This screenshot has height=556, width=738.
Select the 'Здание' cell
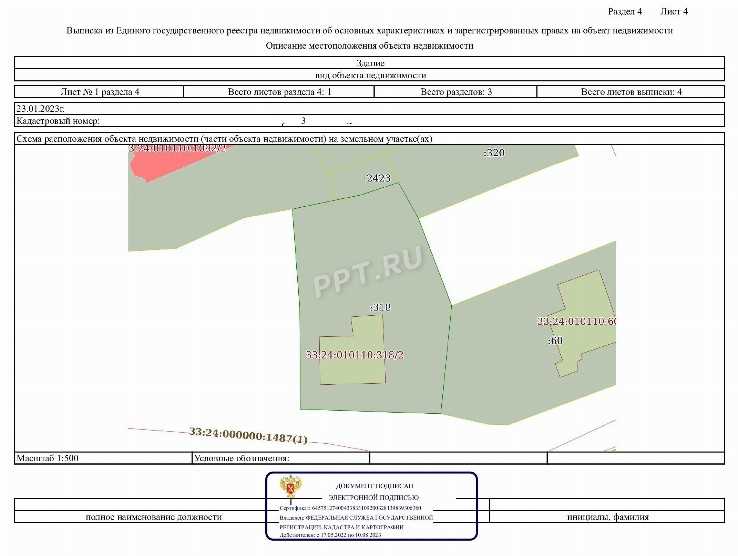(x=369, y=63)
